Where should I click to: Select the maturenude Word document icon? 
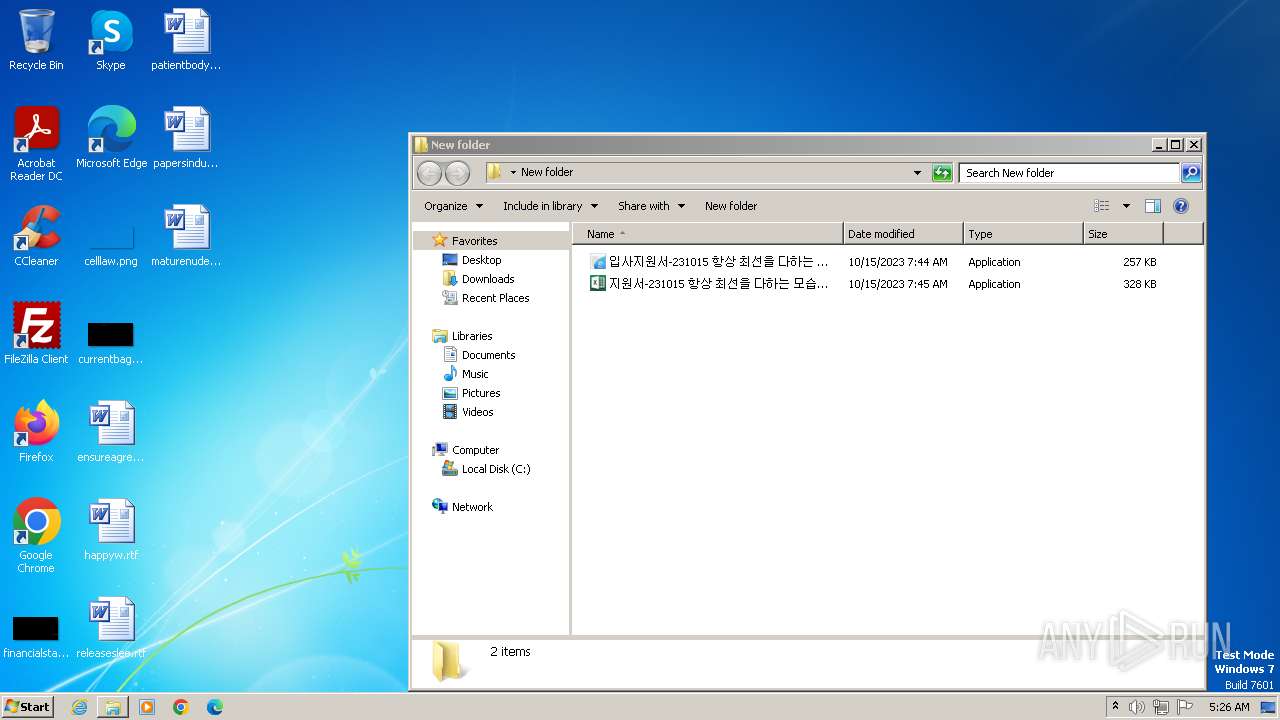186,236
